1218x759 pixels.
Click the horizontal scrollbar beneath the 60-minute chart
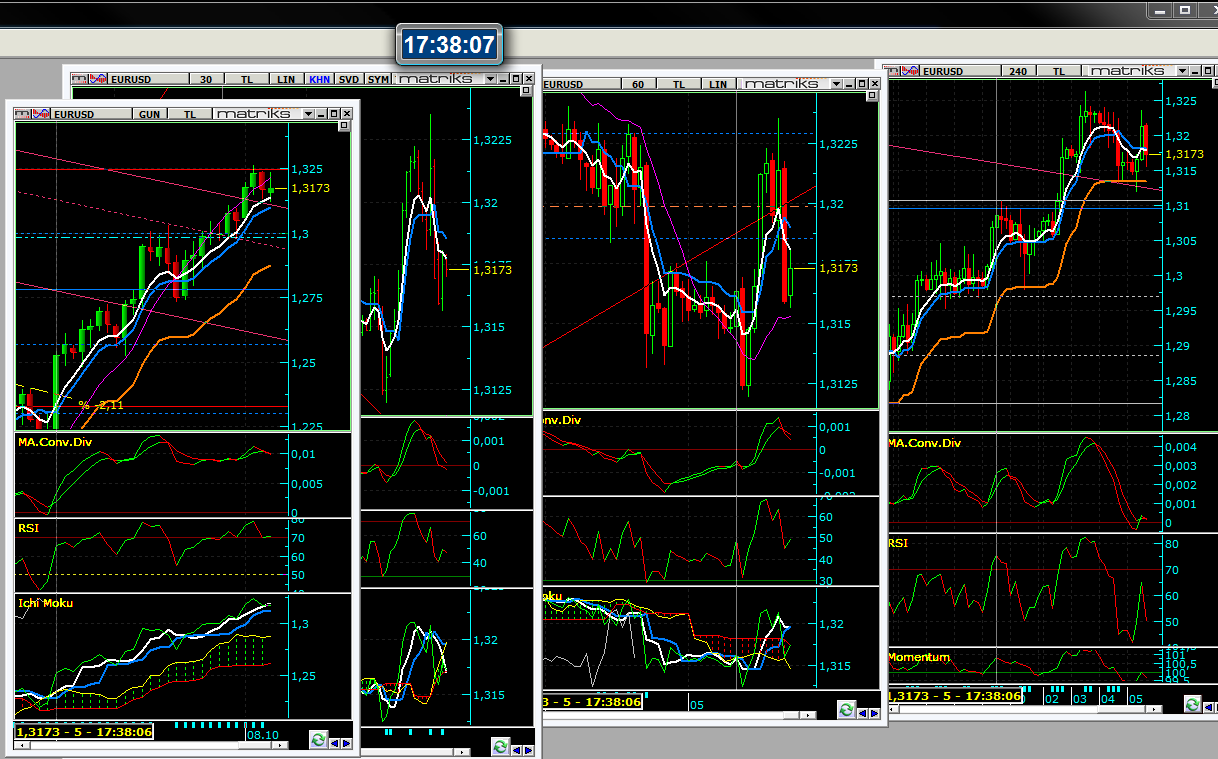tap(738, 716)
